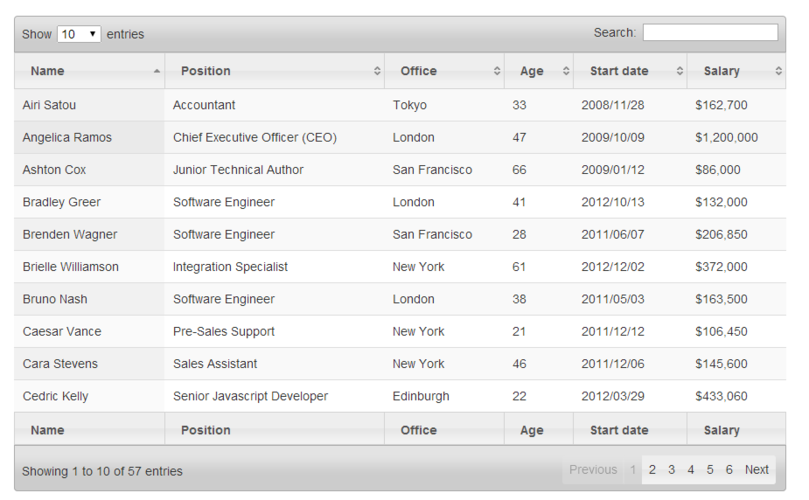Image resolution: width=809 pixels, height=500 pixels.
Task: Click the Position column sort arrows
Action: [x=377, y=71]
